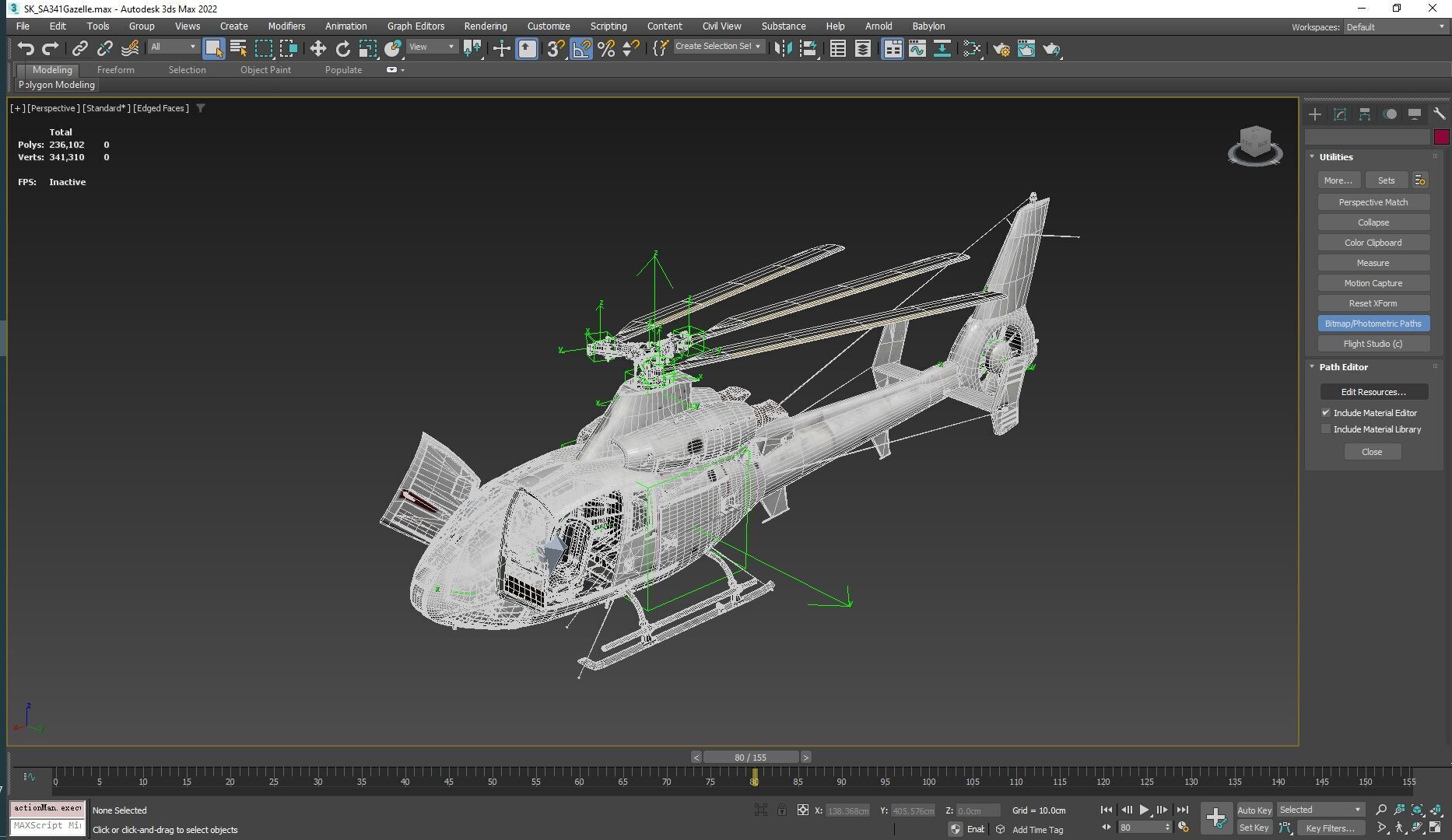Toggle the Angle Snap icon
The height and width of the screenshot is (840, 1452).
pyautogui.click(x=581, y=48)
